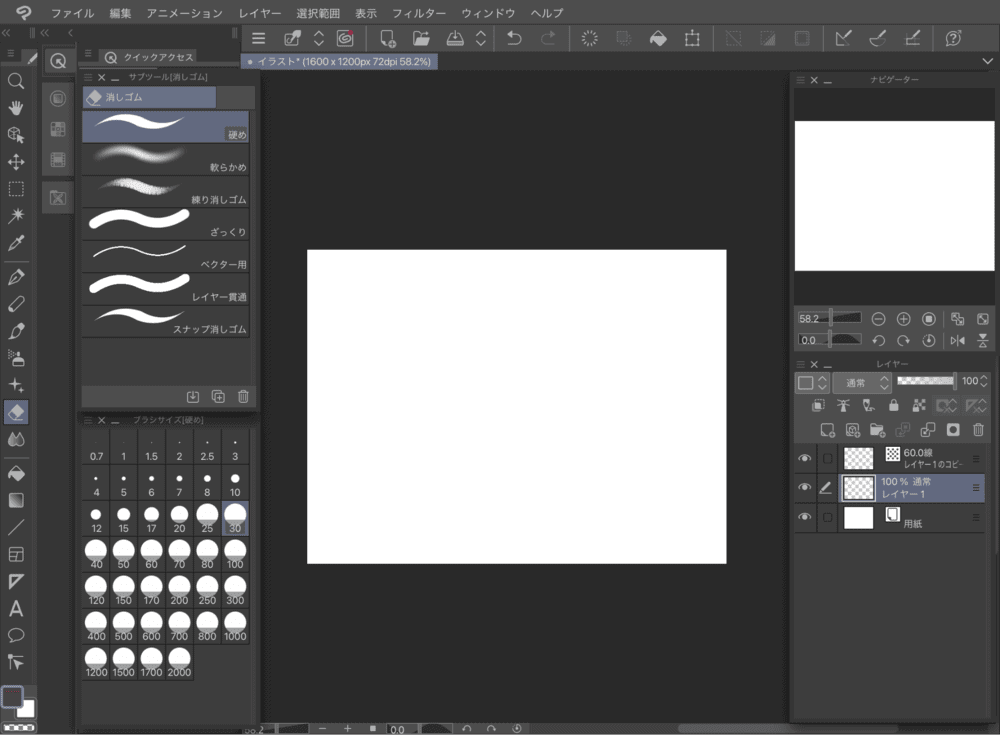Select the rectangular selection marquee tool
Image resolution: width=1000 pixels, height=735 pixels.
click(x=16, y=189)
